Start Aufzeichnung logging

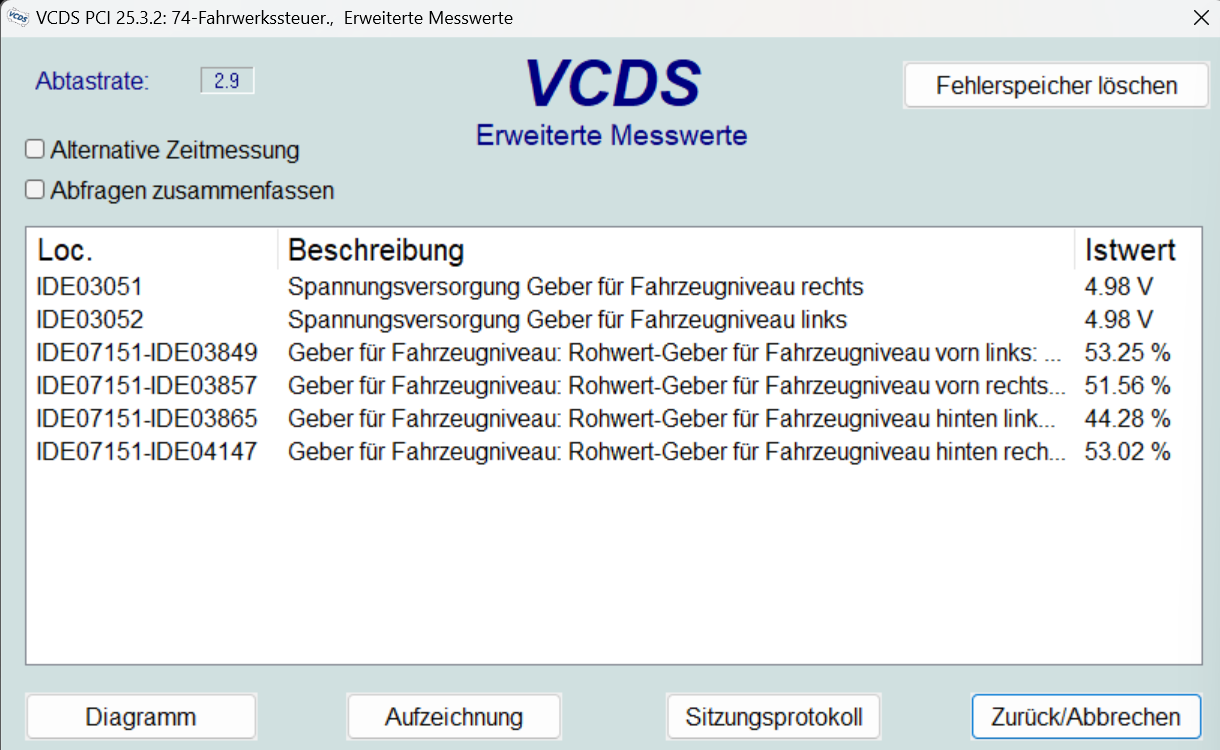[454, 716]
